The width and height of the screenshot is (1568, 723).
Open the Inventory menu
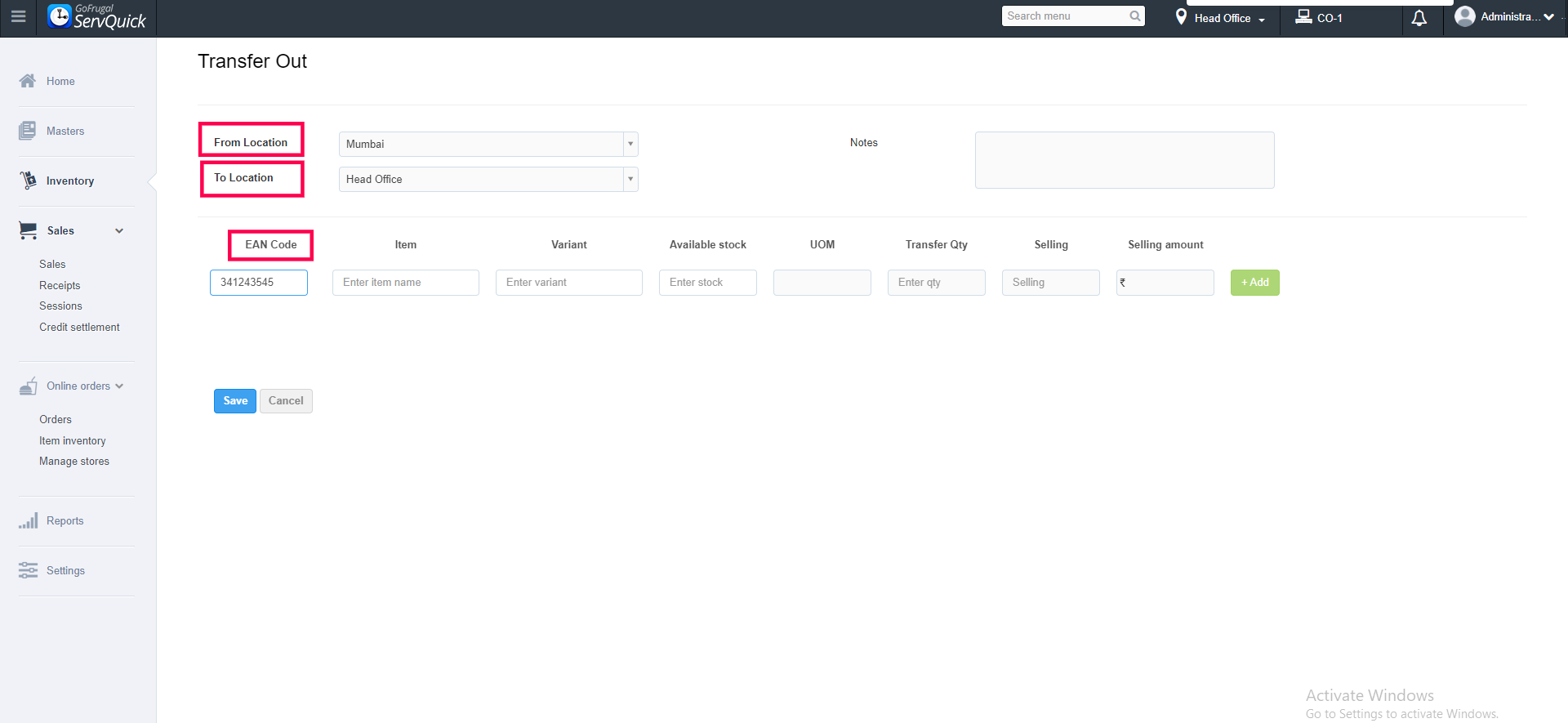pyautogui.click(x=70, y=181)
